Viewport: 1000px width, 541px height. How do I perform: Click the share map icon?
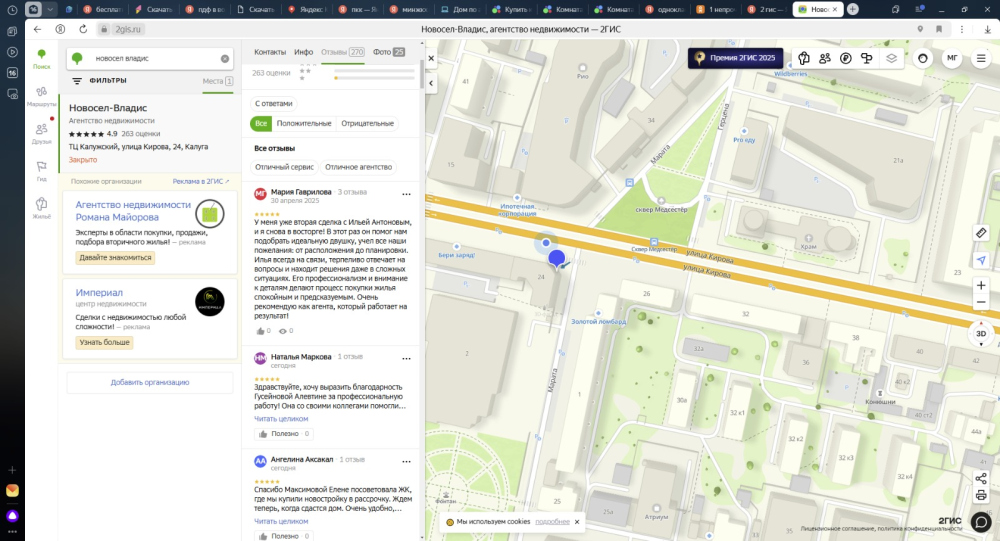(981, 478)
